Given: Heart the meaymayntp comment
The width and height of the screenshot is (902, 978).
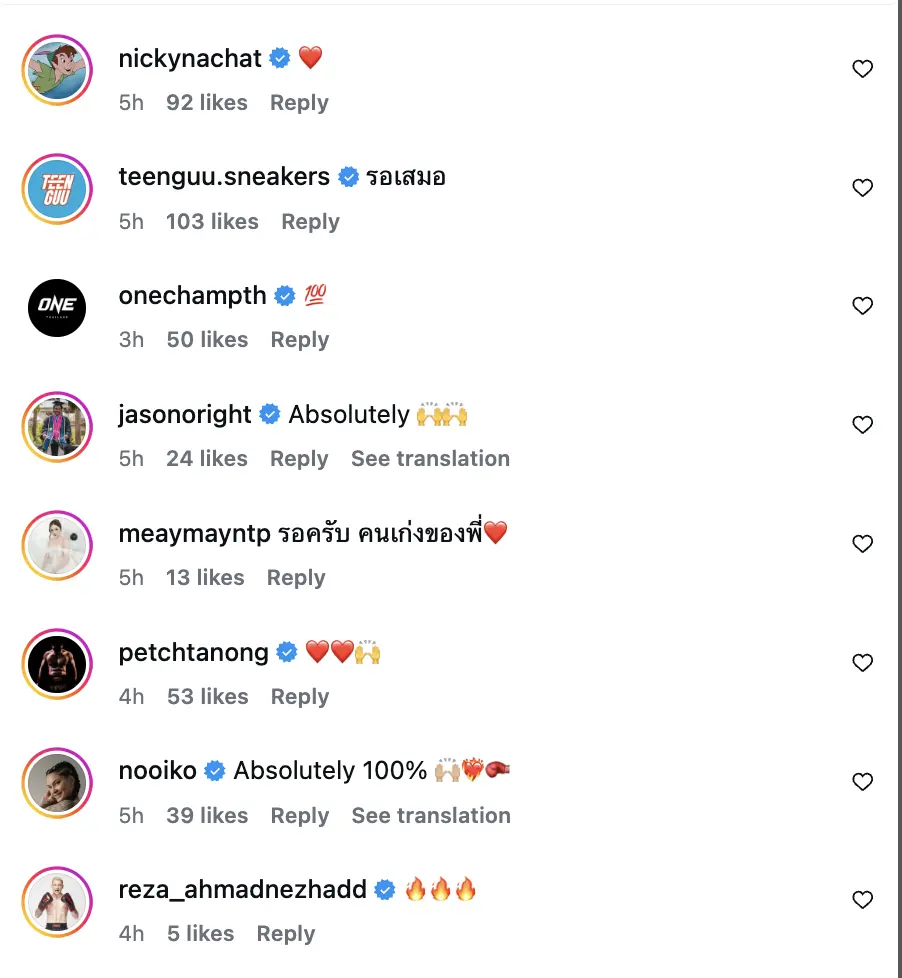Looking at the screenshot, I should (862, 544).
